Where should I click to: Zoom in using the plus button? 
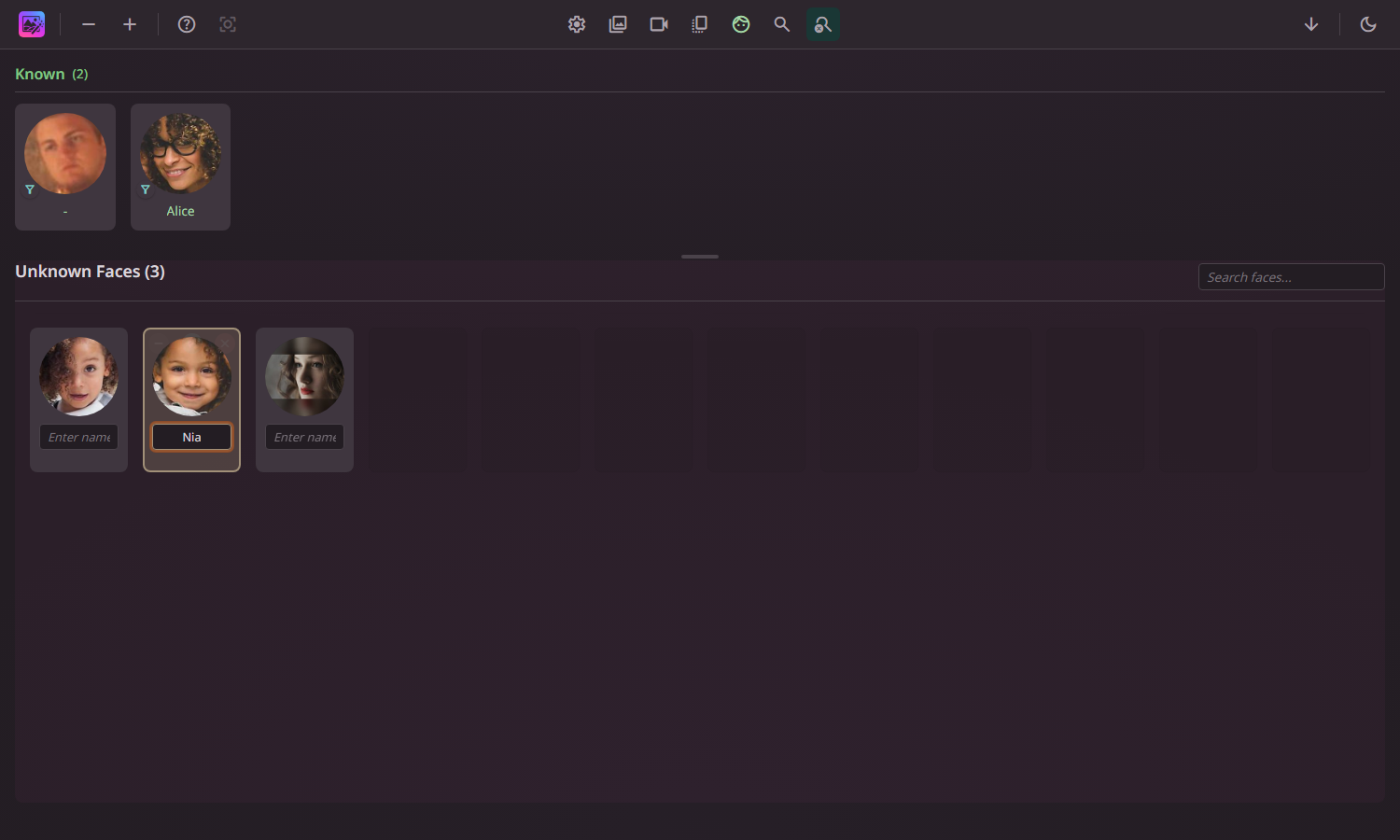click(x=130, y=24)
